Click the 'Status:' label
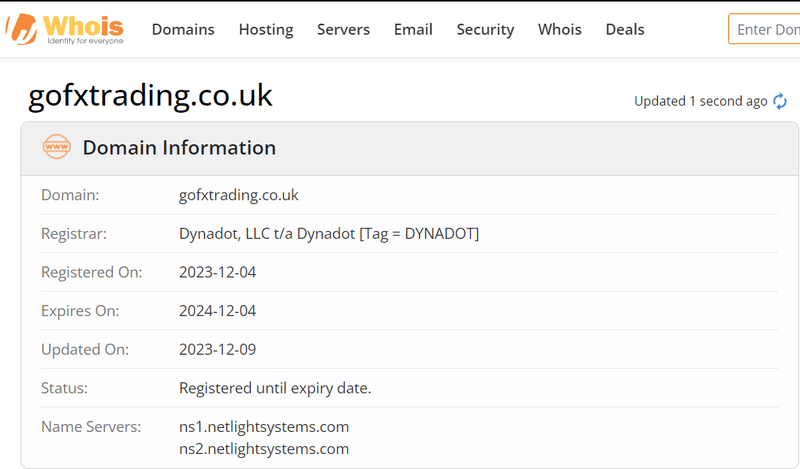 (64, 388)
